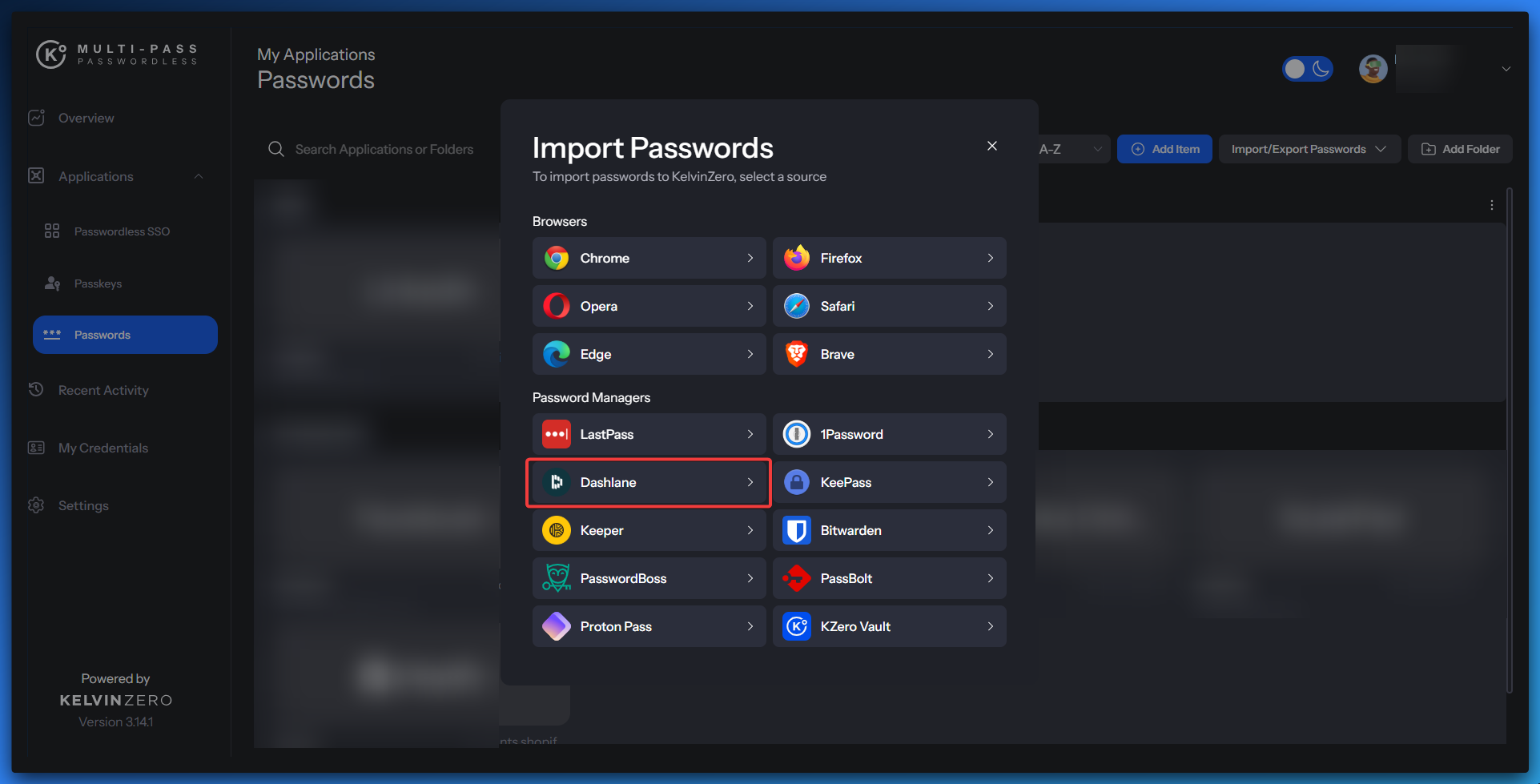Viewport: 1540px width, 784px height.
Task: Click the LastPass red icon
Action: tap(557, 434)
